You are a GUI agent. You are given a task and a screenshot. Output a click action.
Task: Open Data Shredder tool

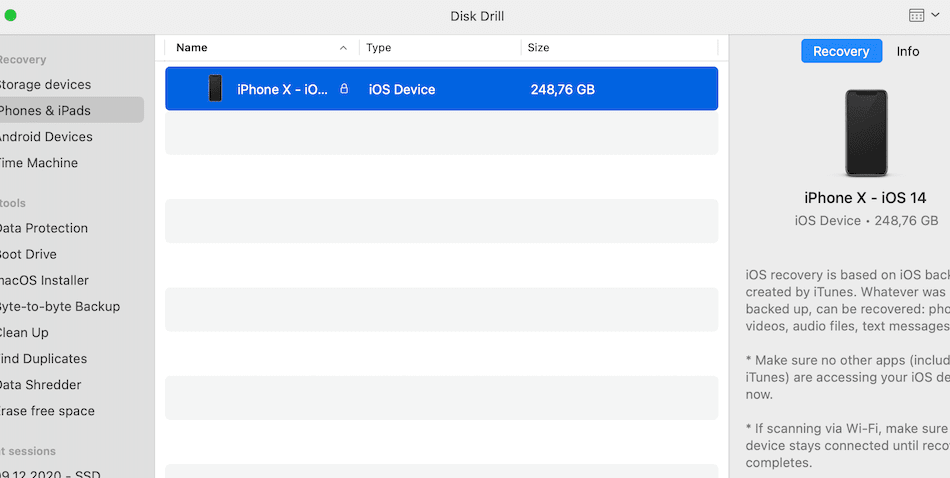pyautogui.click(x=39, y=385)
